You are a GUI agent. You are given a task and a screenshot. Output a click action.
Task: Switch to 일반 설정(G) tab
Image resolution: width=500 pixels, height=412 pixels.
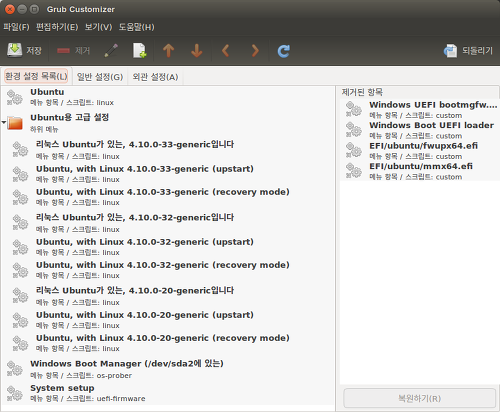(x=100, y=77)
